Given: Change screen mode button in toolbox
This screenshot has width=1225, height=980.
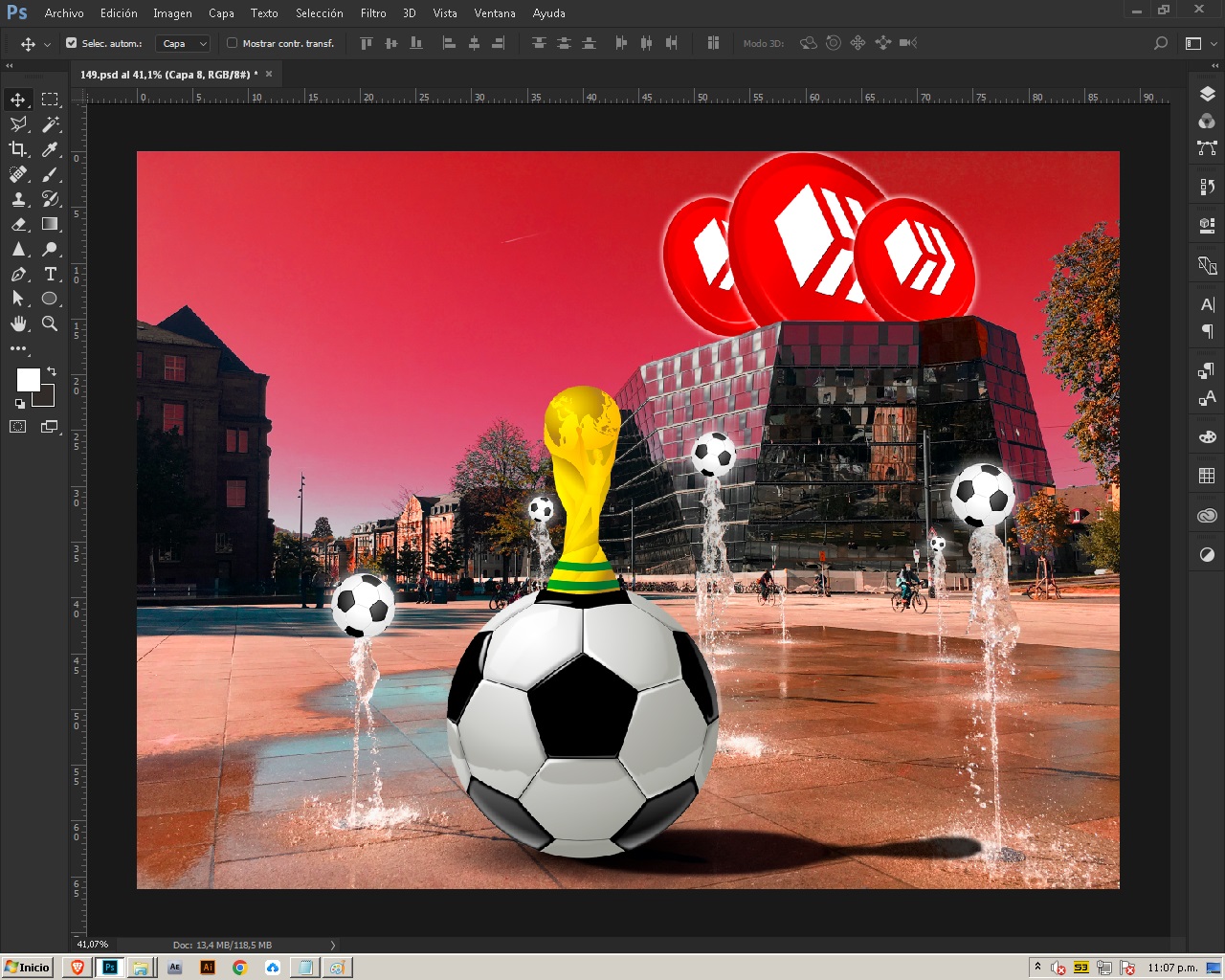Looking at the screenshot, I should (x=50, y=427).
